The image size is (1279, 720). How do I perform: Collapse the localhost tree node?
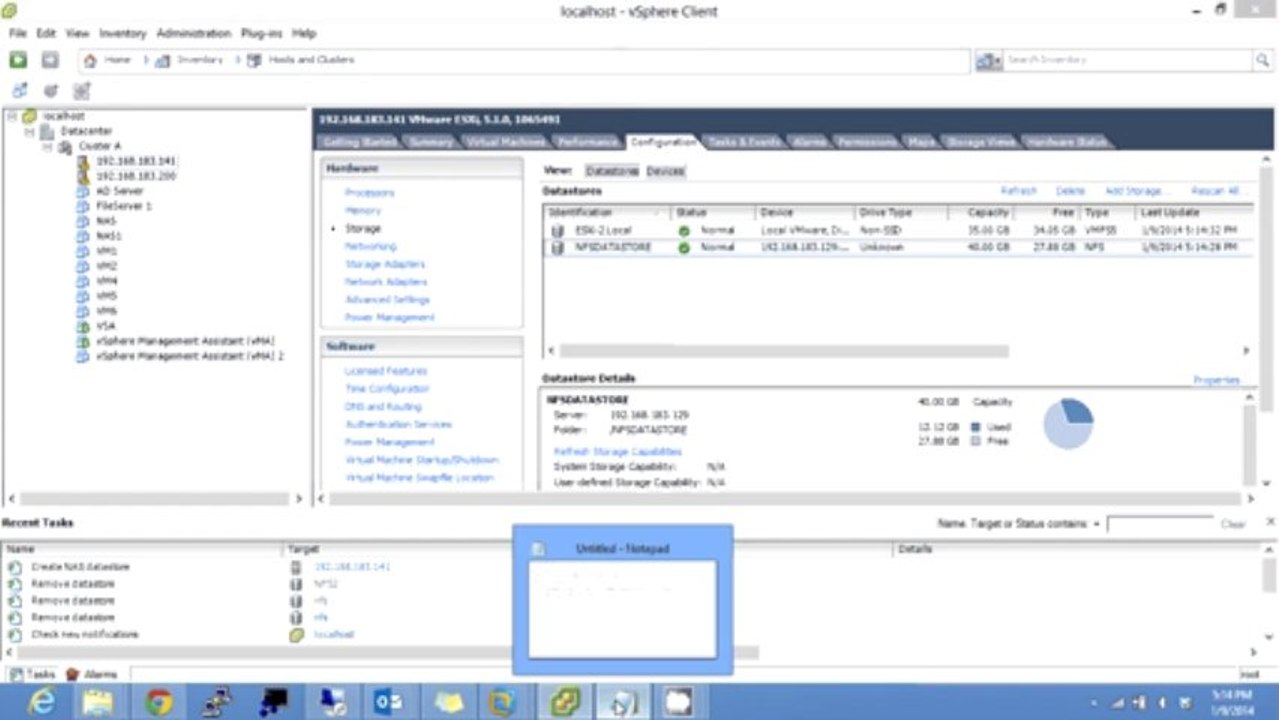coord(12,117)
